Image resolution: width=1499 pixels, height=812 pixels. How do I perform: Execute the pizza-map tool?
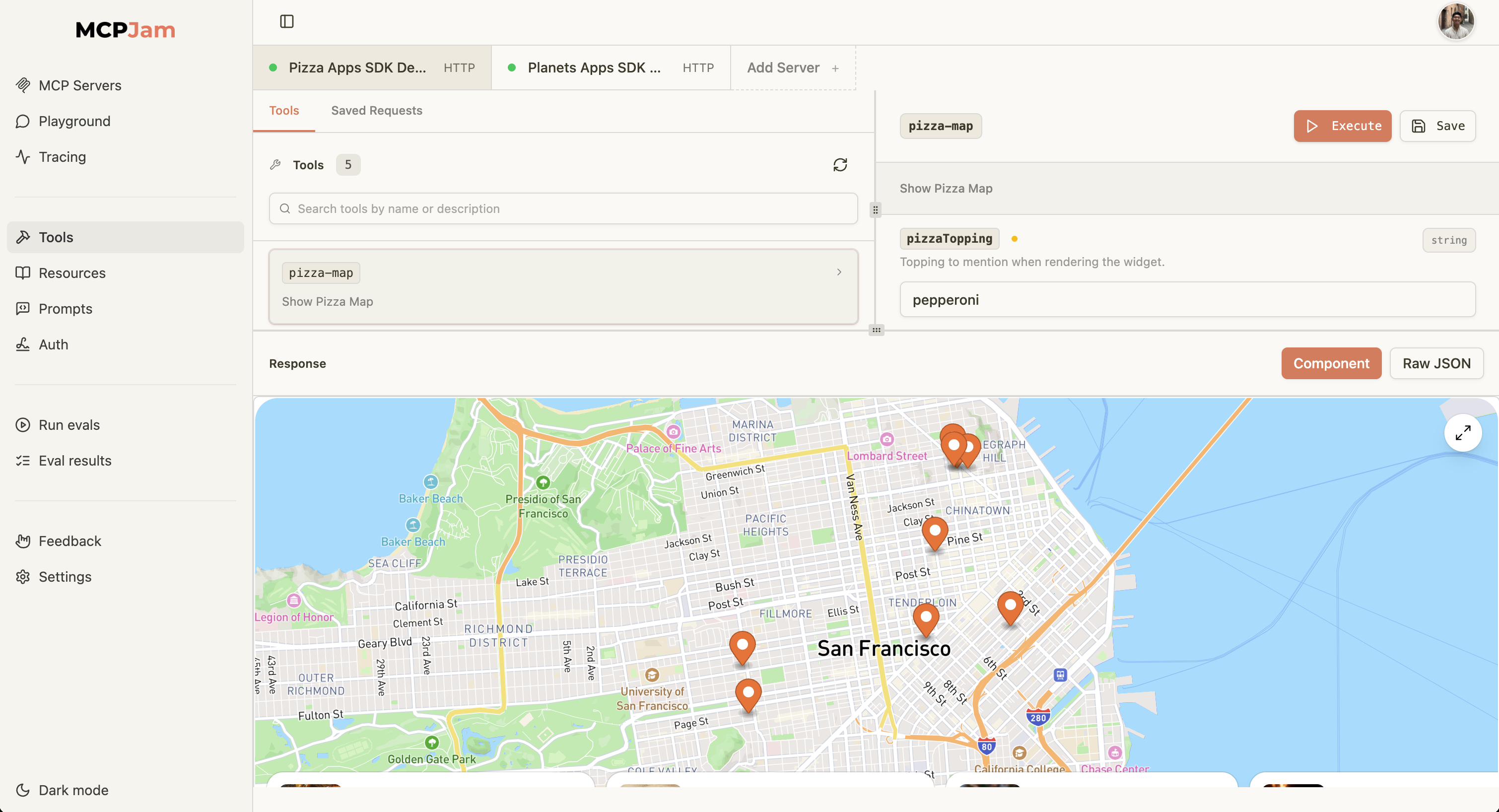click(x=1342, y=126)
